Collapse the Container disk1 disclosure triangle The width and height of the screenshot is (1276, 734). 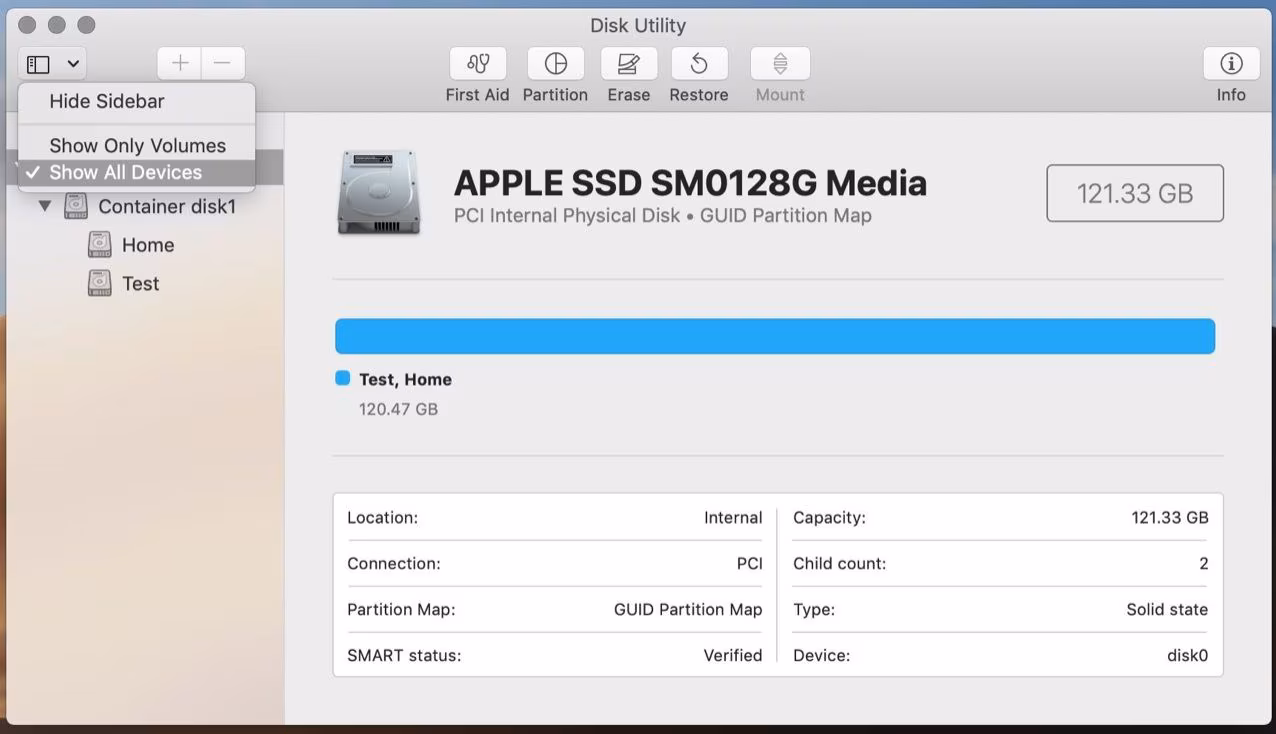(45, 206)
